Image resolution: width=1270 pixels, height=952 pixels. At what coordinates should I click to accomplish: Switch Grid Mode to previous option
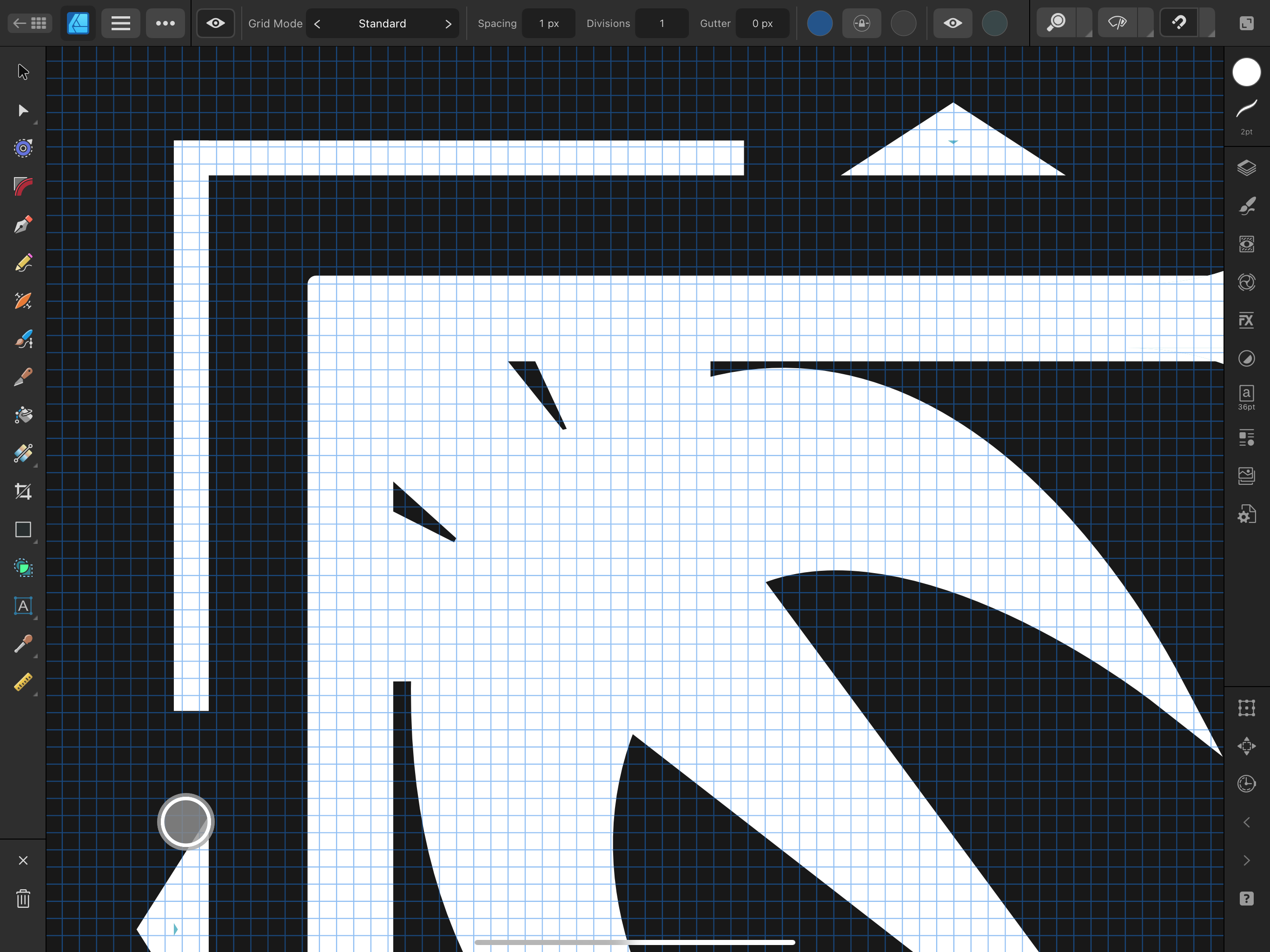pos(317,24)
